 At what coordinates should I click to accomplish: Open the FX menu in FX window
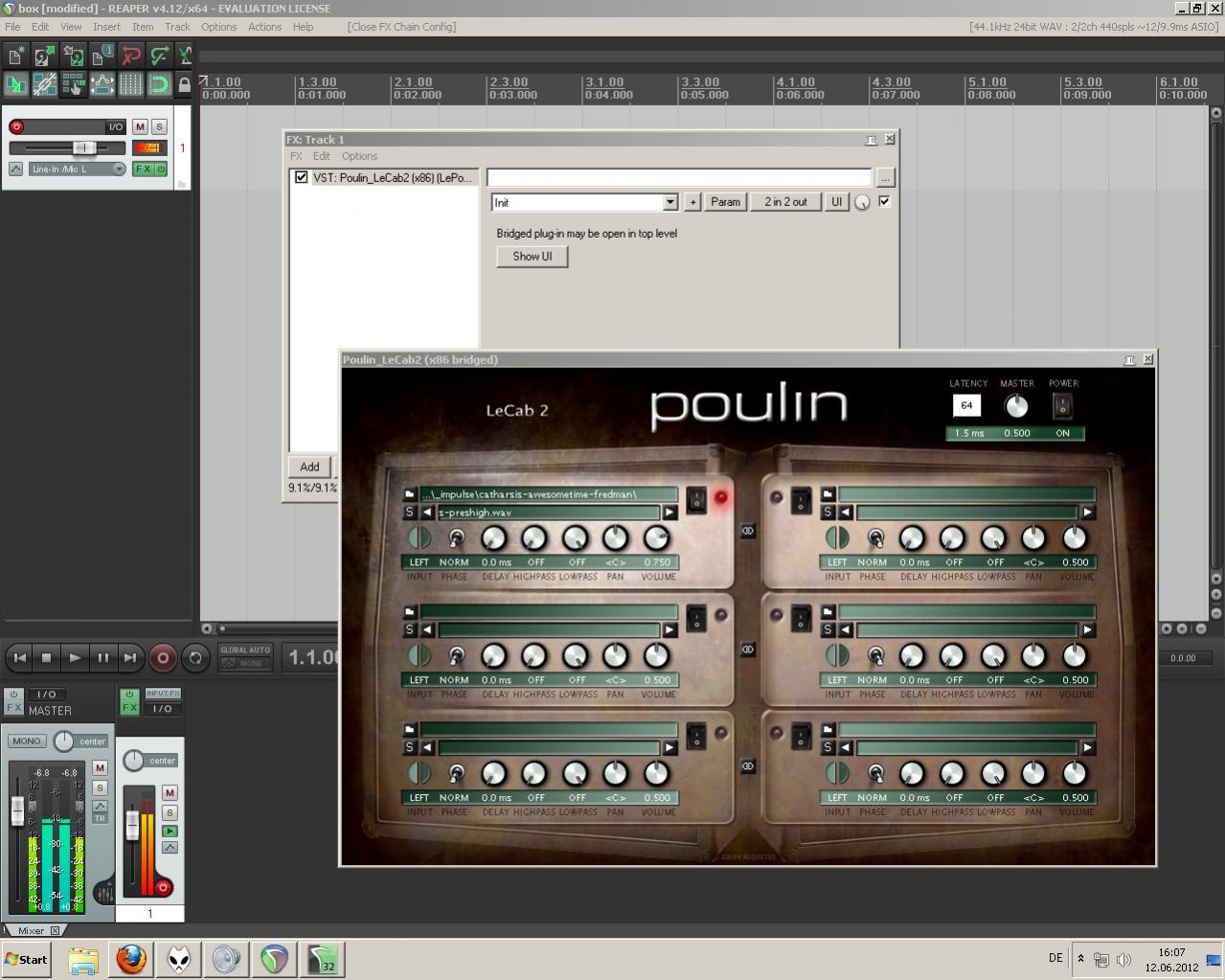(x=296, y=156)
